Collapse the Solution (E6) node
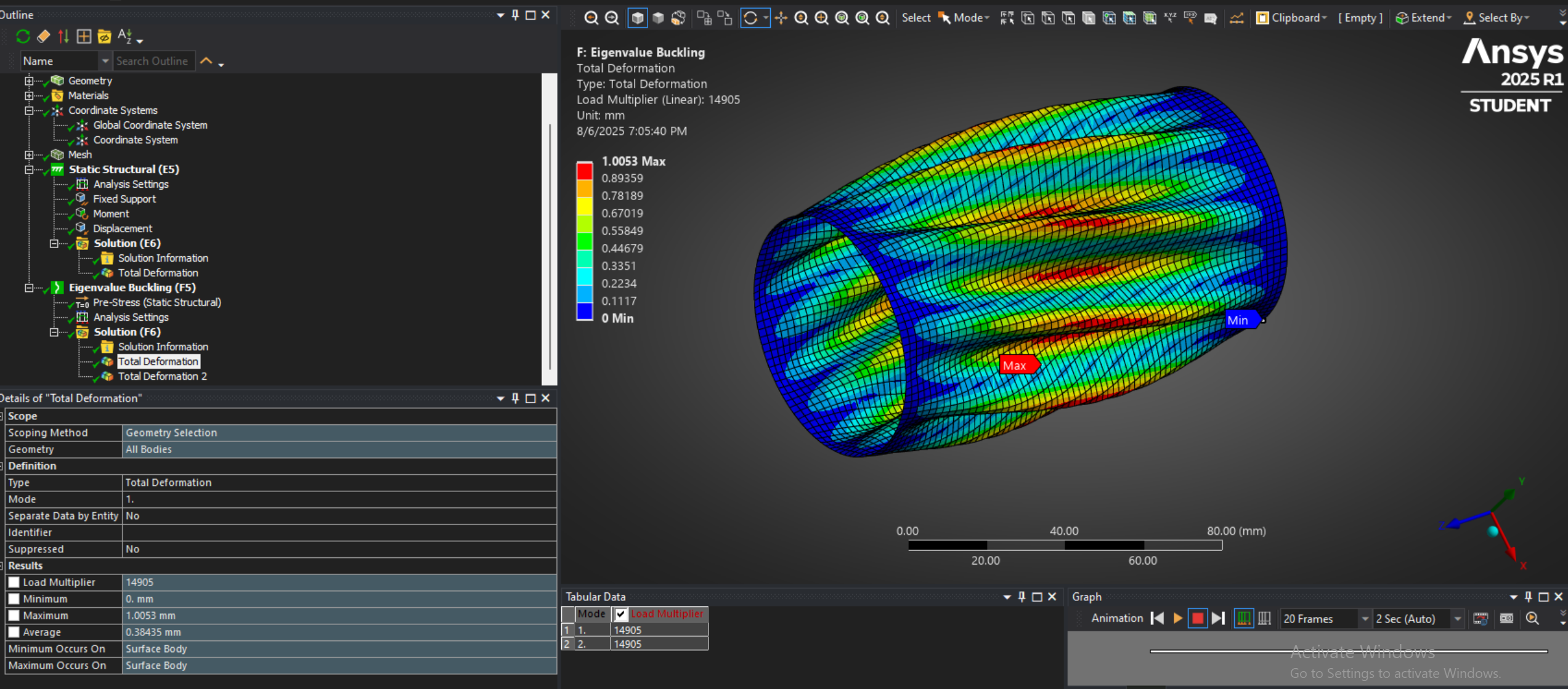This screenshot has height=689, width=1568. tap(54, 243)
